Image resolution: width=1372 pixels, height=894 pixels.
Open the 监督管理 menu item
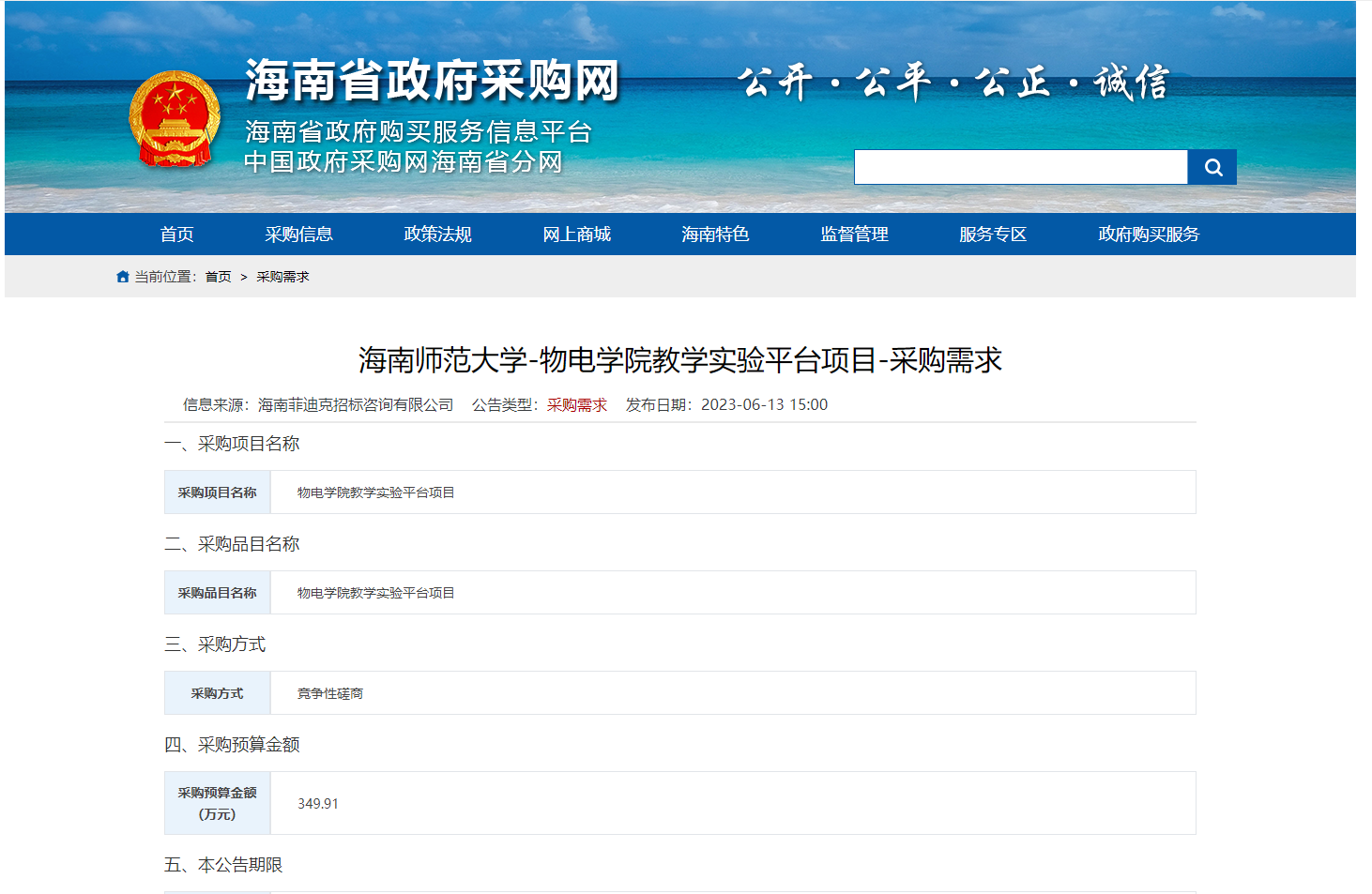pyautogui.click(x=854, y=235)
